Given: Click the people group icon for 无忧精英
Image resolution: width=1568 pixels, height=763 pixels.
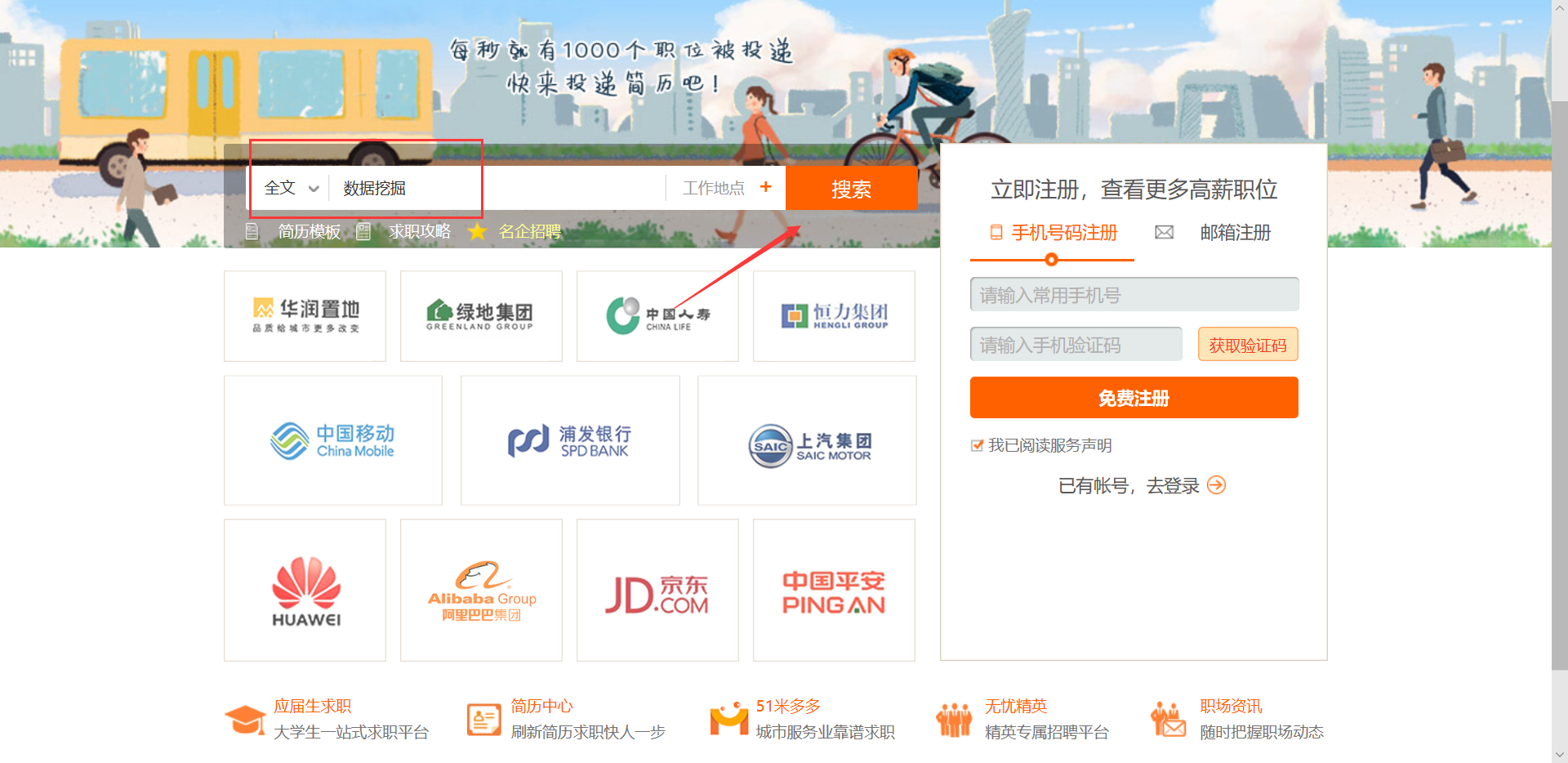Looking at the screenshot, I should [x=954, y=720].
